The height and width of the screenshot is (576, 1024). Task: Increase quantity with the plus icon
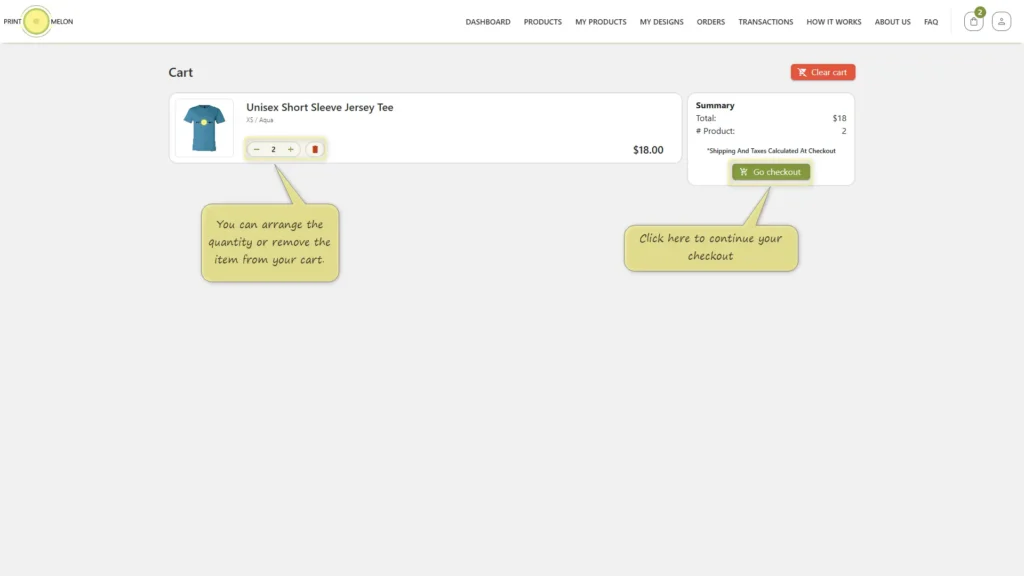point(291,150)
